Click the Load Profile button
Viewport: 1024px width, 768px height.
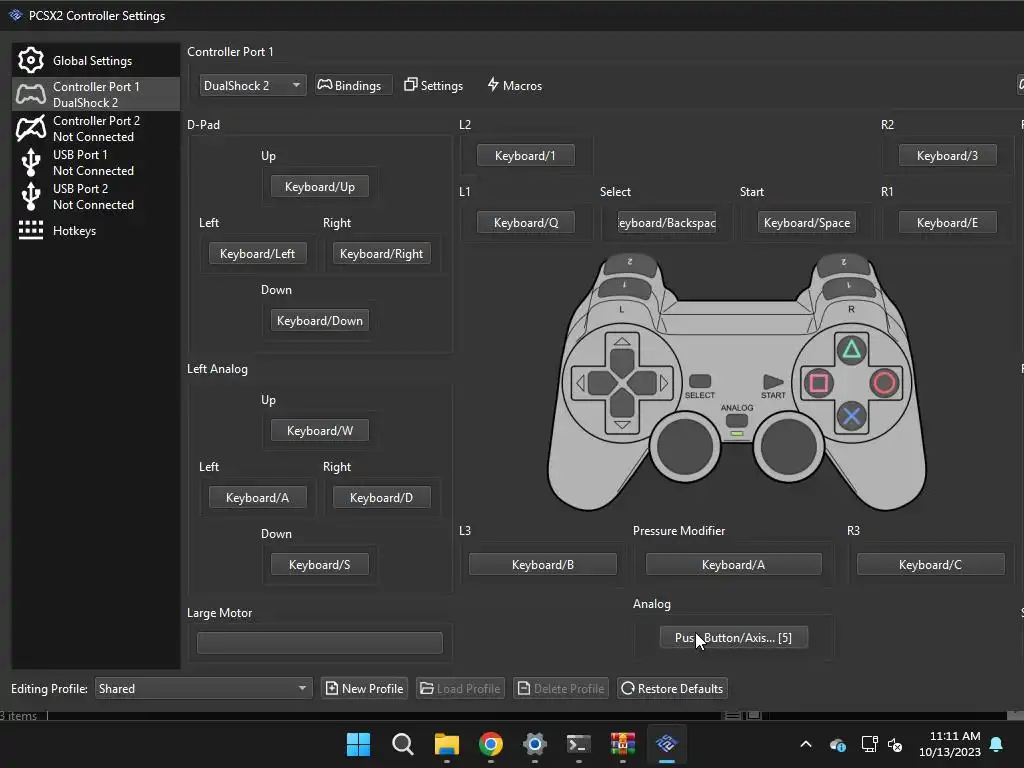point(460,688)
